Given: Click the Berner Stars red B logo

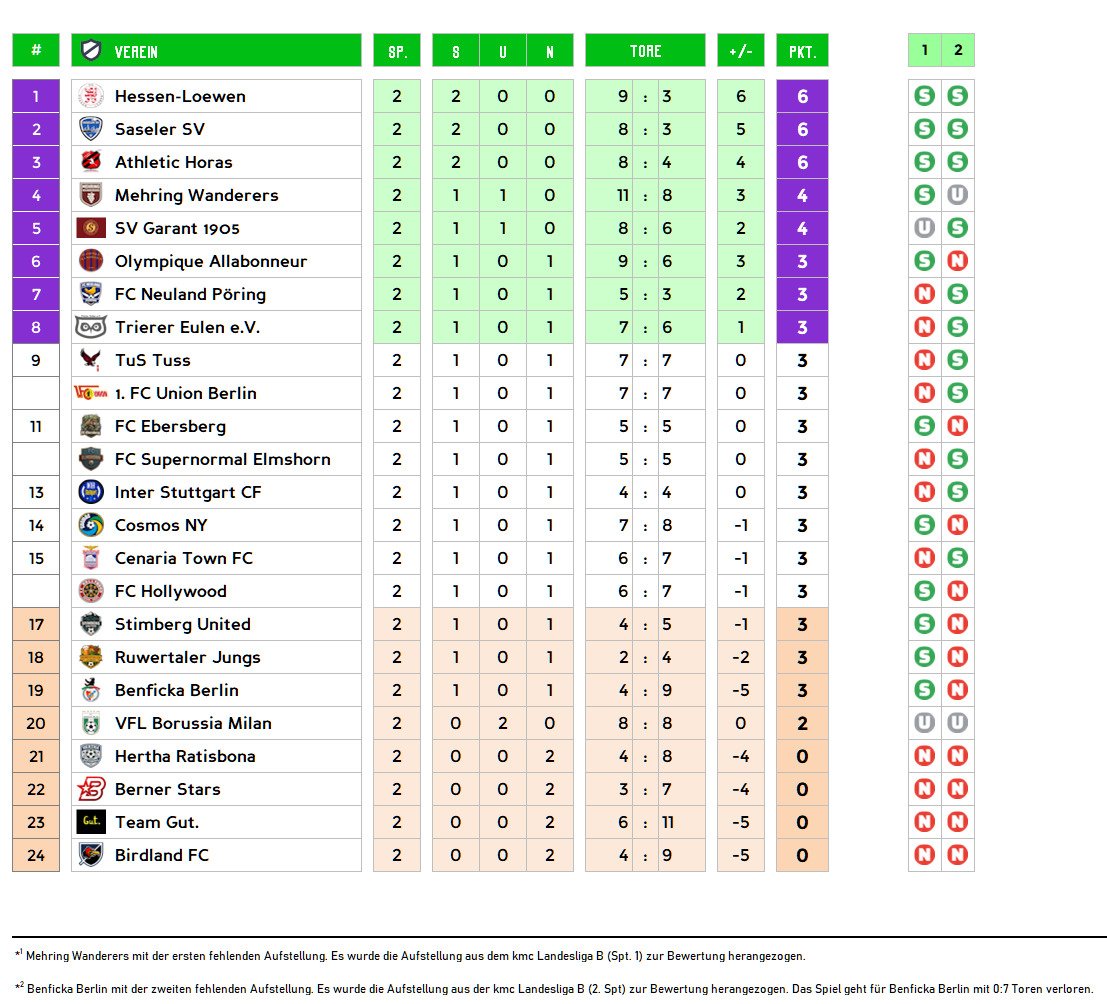Looking at the screenshot, I should 91,789.
